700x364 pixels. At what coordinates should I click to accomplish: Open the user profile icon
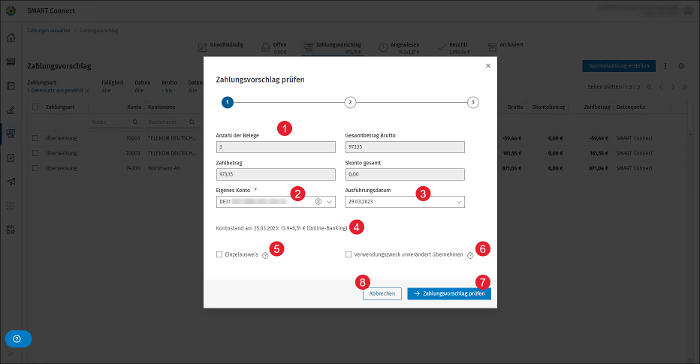point(688,11)
